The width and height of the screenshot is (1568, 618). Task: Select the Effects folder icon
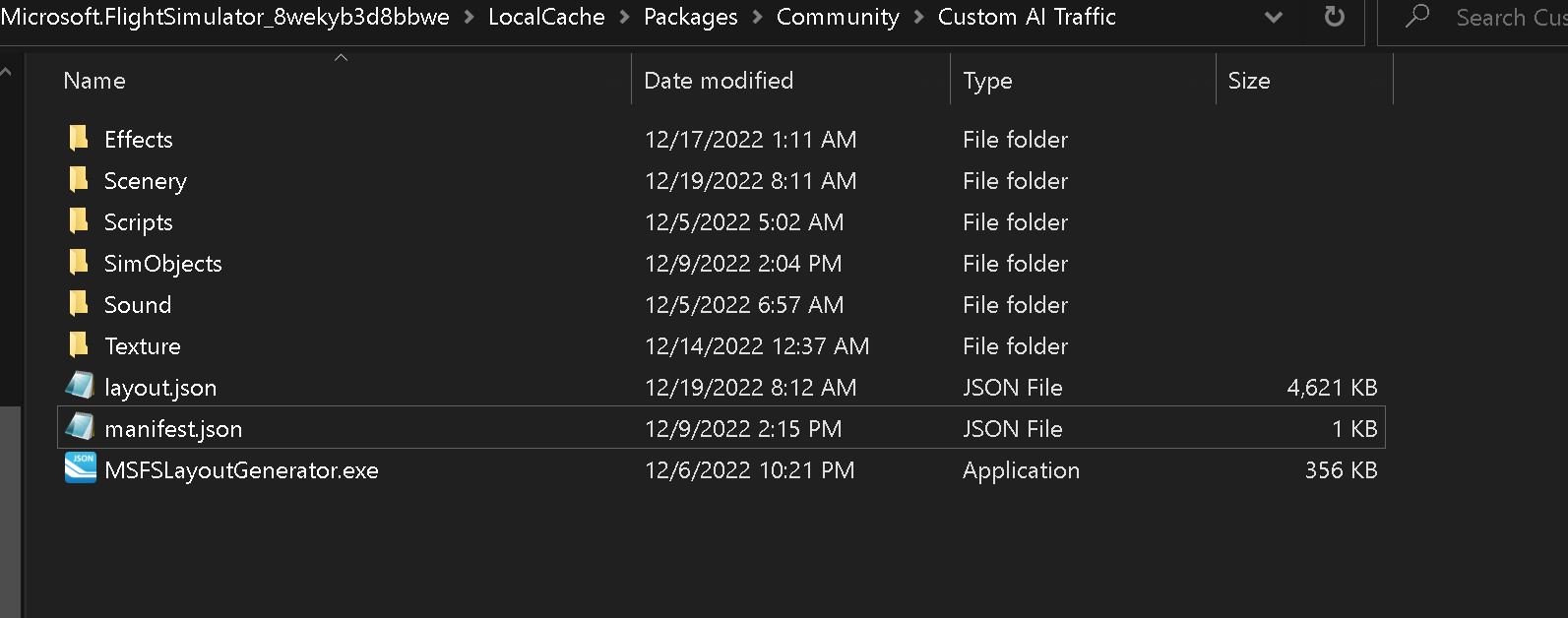coord(79,139)
